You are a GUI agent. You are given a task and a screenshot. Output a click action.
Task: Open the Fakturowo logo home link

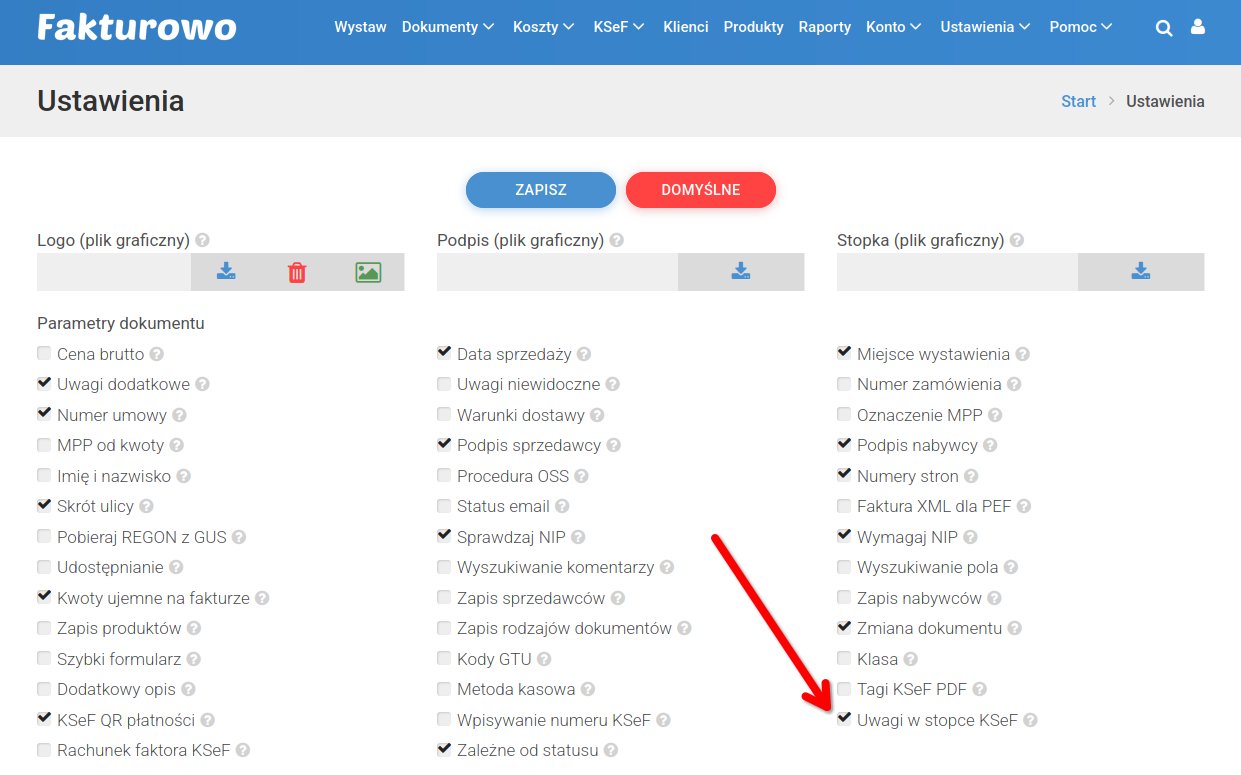coord(137,27)
